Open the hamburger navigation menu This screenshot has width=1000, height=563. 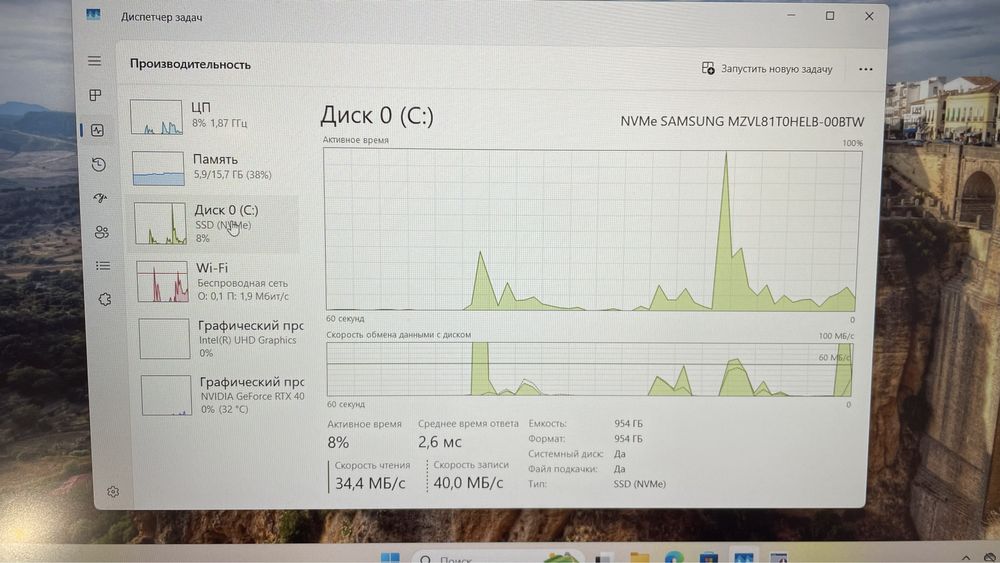click(x=94, y=61)
